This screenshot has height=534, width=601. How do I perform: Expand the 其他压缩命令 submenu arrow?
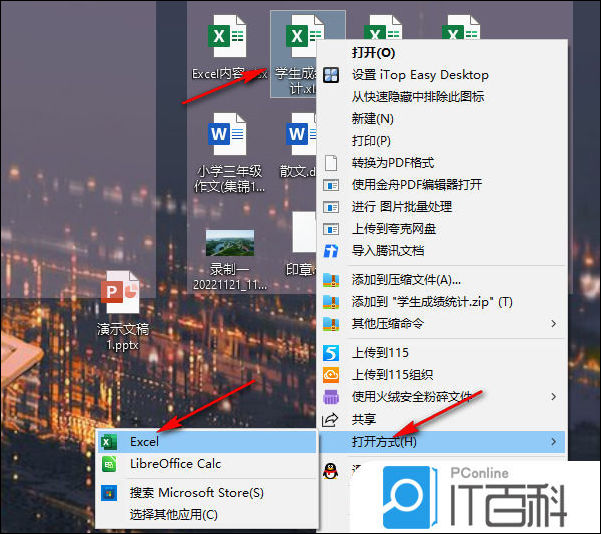coord(553,324)
